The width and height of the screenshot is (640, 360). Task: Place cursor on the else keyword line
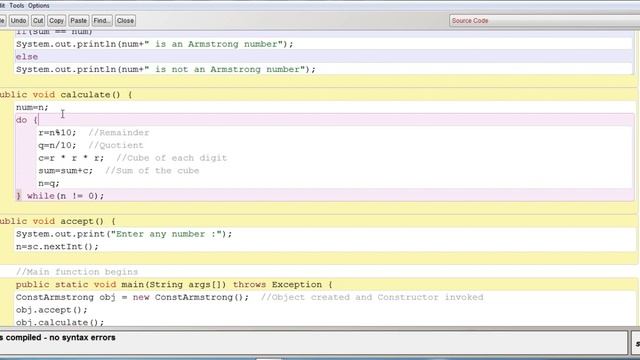coord(27,57)
